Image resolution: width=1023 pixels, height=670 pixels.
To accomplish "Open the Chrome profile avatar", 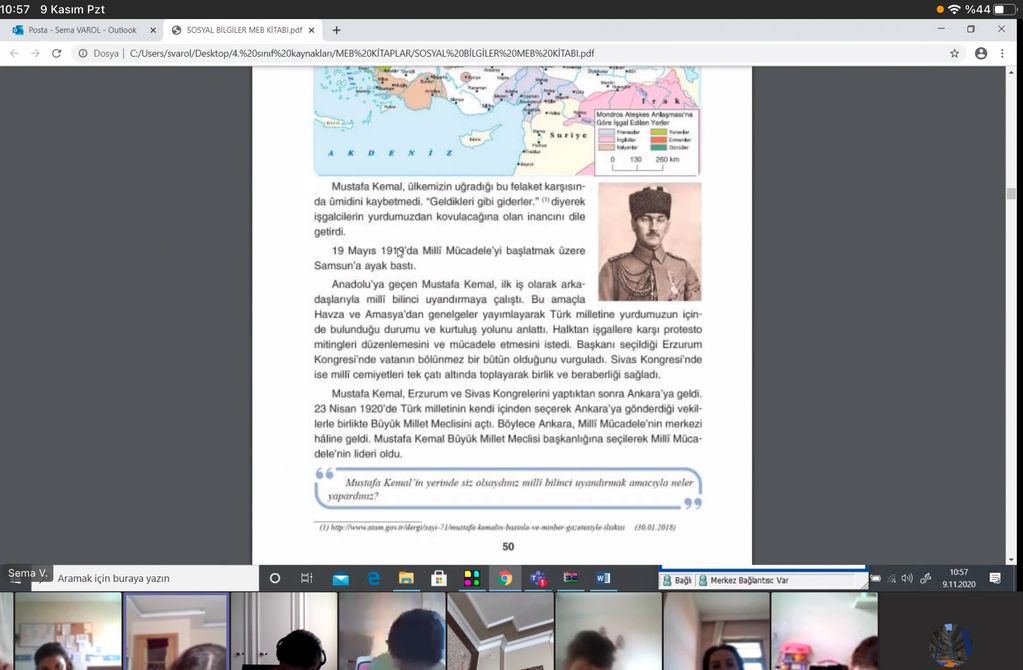I will [x=981, y=53].
